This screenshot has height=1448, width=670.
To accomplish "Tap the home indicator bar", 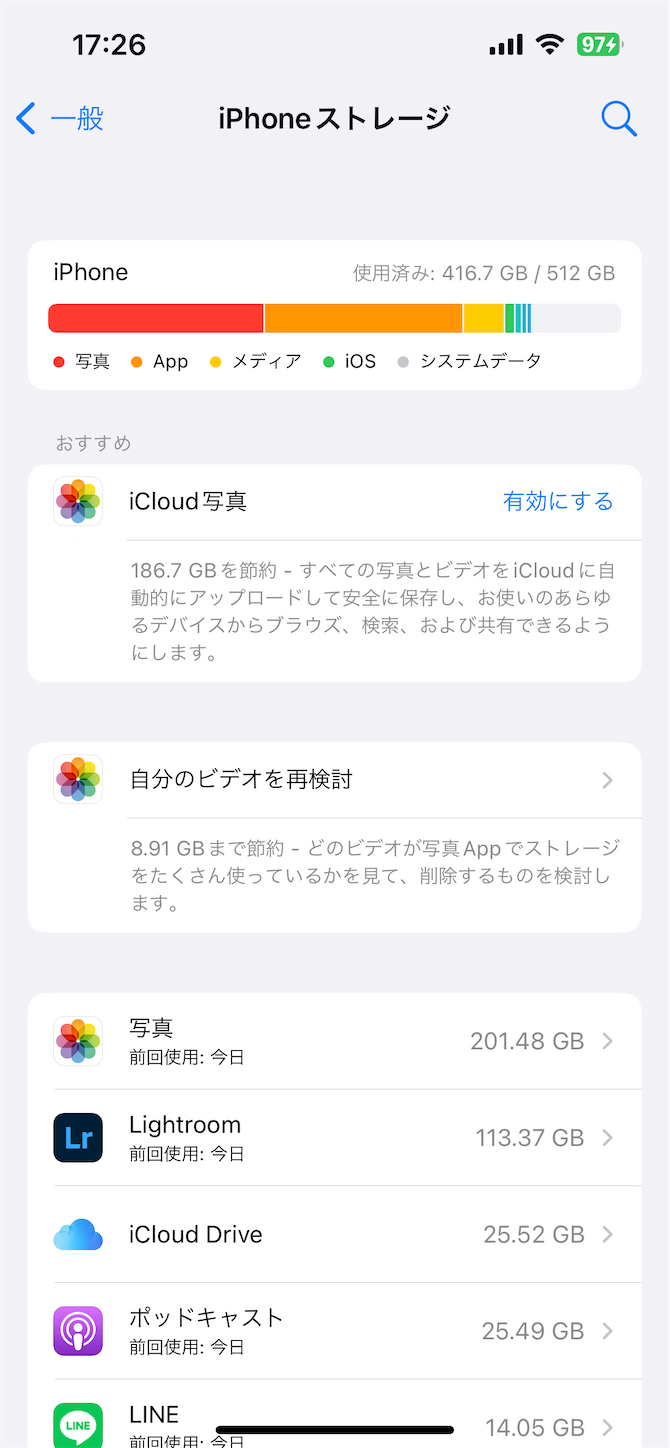I will (335, 1430).
